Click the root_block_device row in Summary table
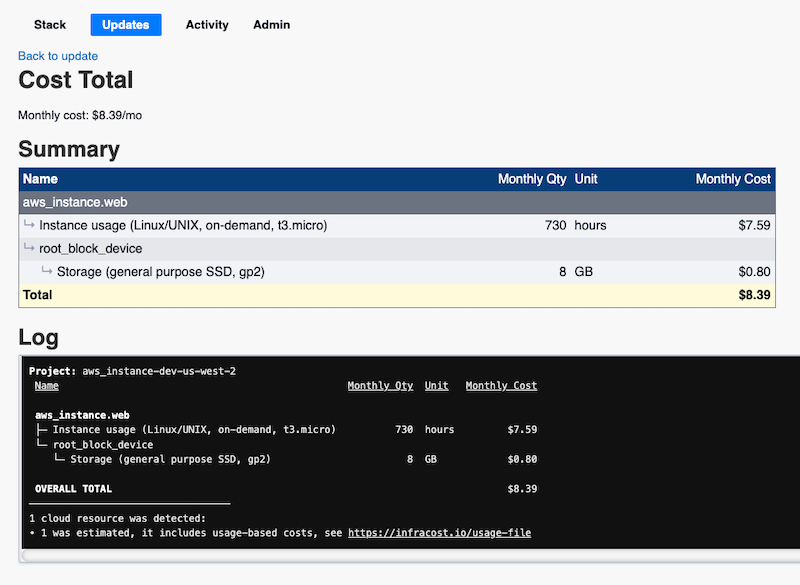The height and width of the screenshot is (585, 800). [x=397, y=249]
